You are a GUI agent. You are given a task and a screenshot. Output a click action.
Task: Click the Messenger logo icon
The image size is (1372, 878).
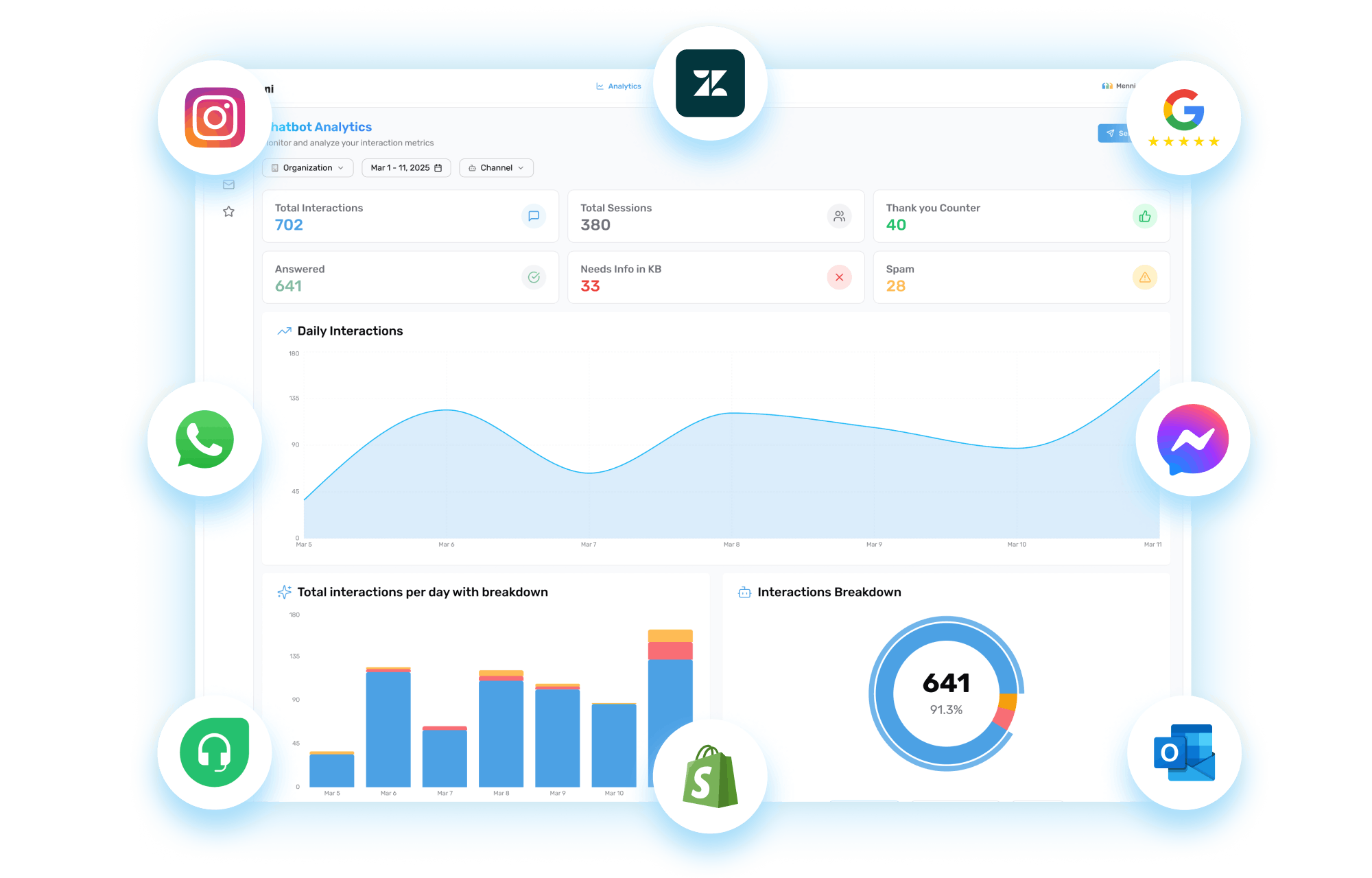point(1192,439)
